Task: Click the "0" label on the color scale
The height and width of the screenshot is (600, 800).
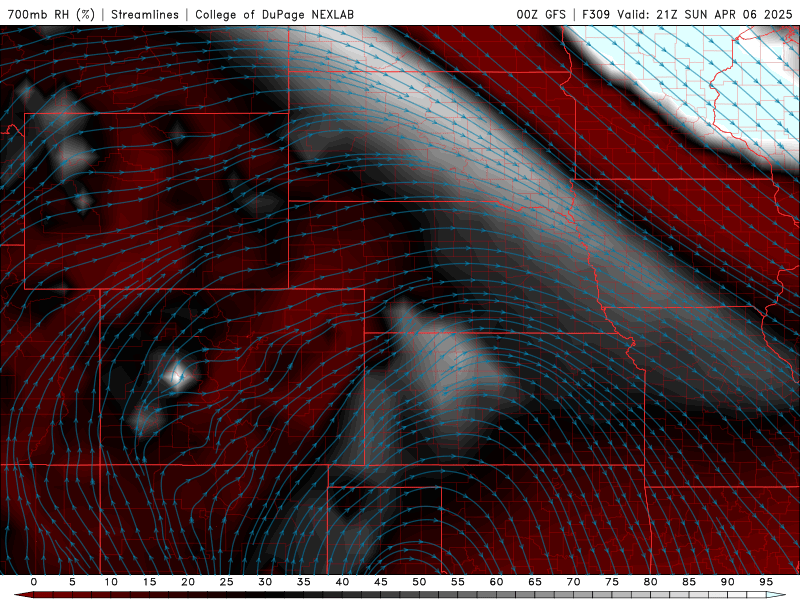Action: point(34,582)
